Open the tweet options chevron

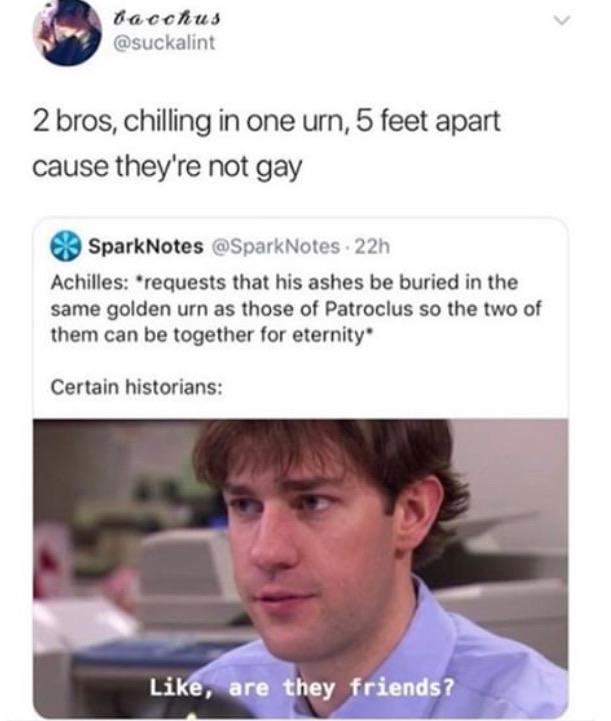tap(561, 20)
